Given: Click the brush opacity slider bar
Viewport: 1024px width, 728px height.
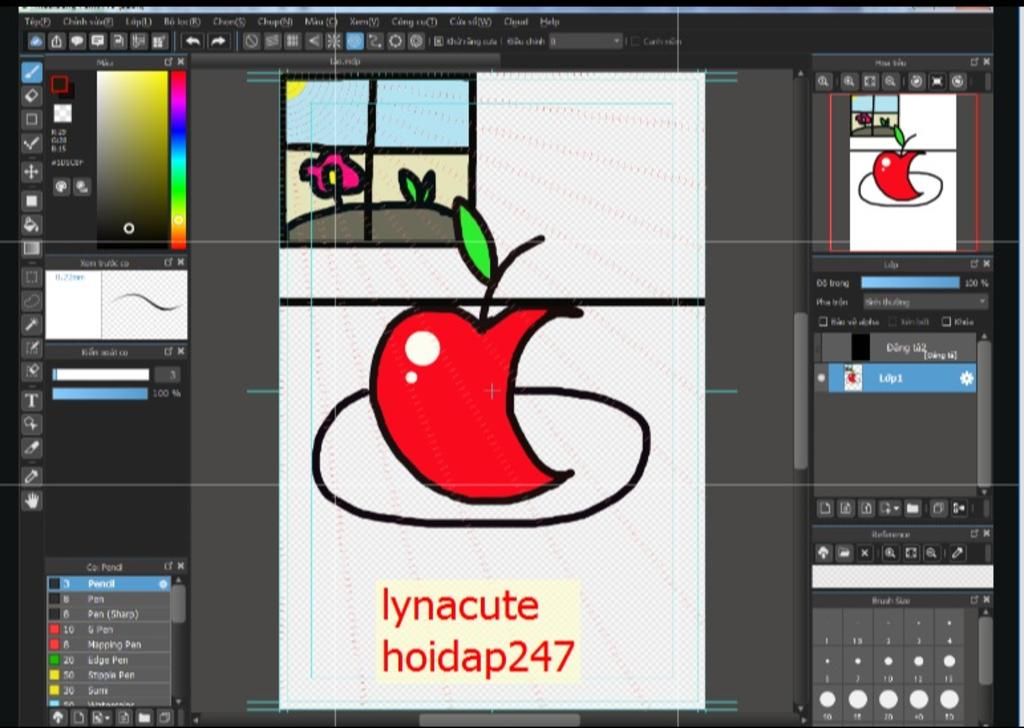Looking at the screenshot, I should (100, 393).
